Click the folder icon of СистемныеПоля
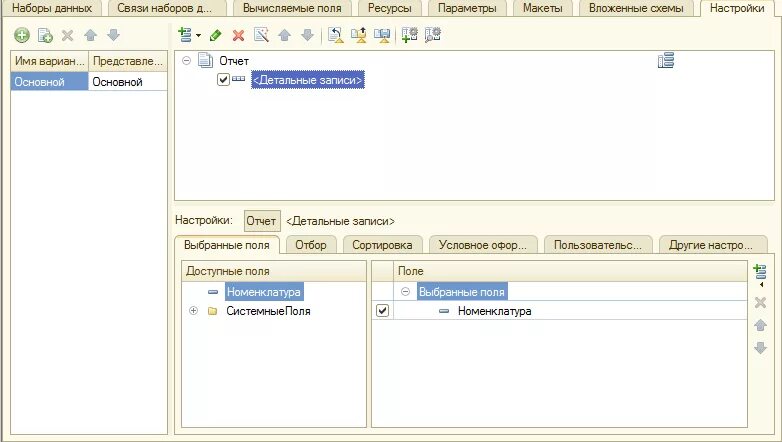The height and width of the screenshot is (442, 782). click(x=212, y=311)
